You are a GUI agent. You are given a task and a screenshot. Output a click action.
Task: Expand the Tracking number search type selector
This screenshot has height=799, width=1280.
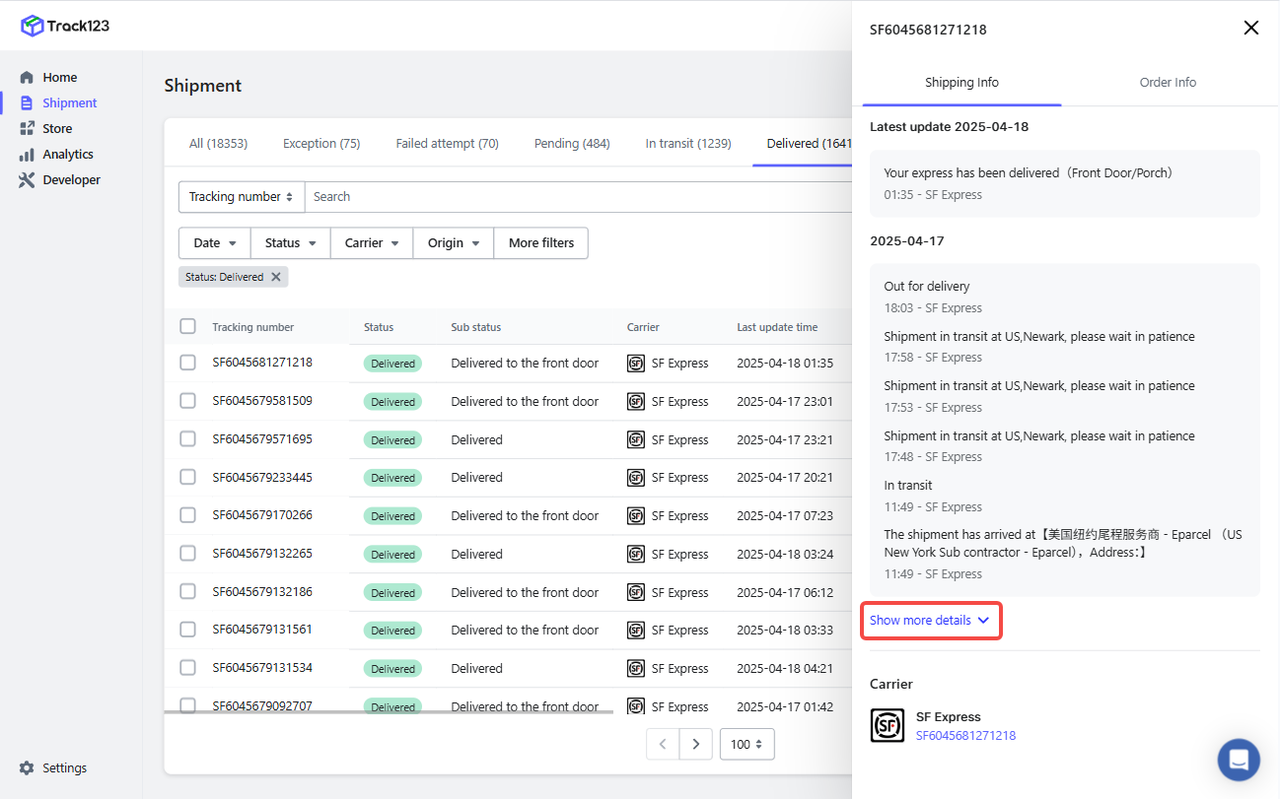(241, 197)
